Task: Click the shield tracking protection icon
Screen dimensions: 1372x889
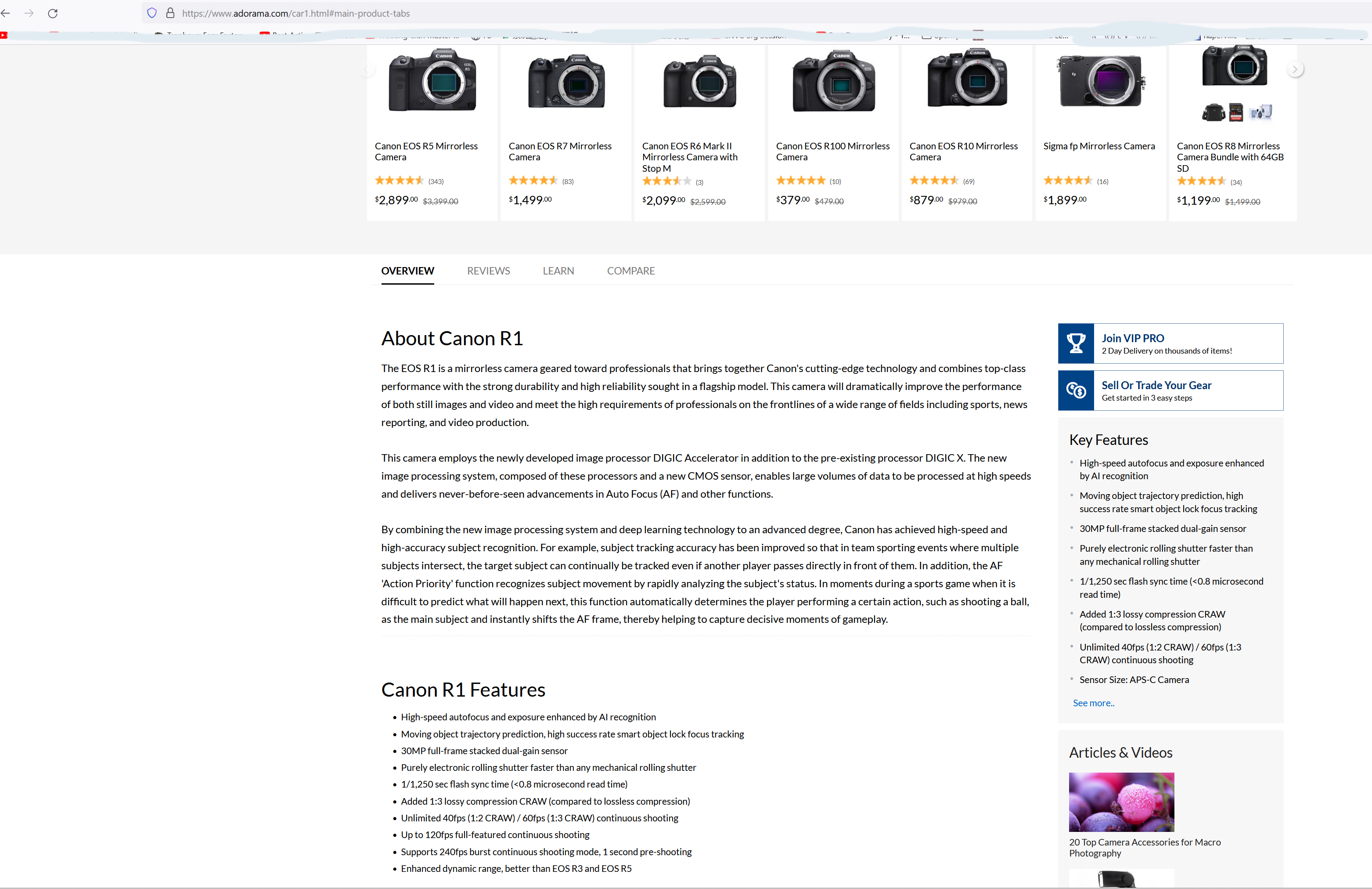Action: 151,13
